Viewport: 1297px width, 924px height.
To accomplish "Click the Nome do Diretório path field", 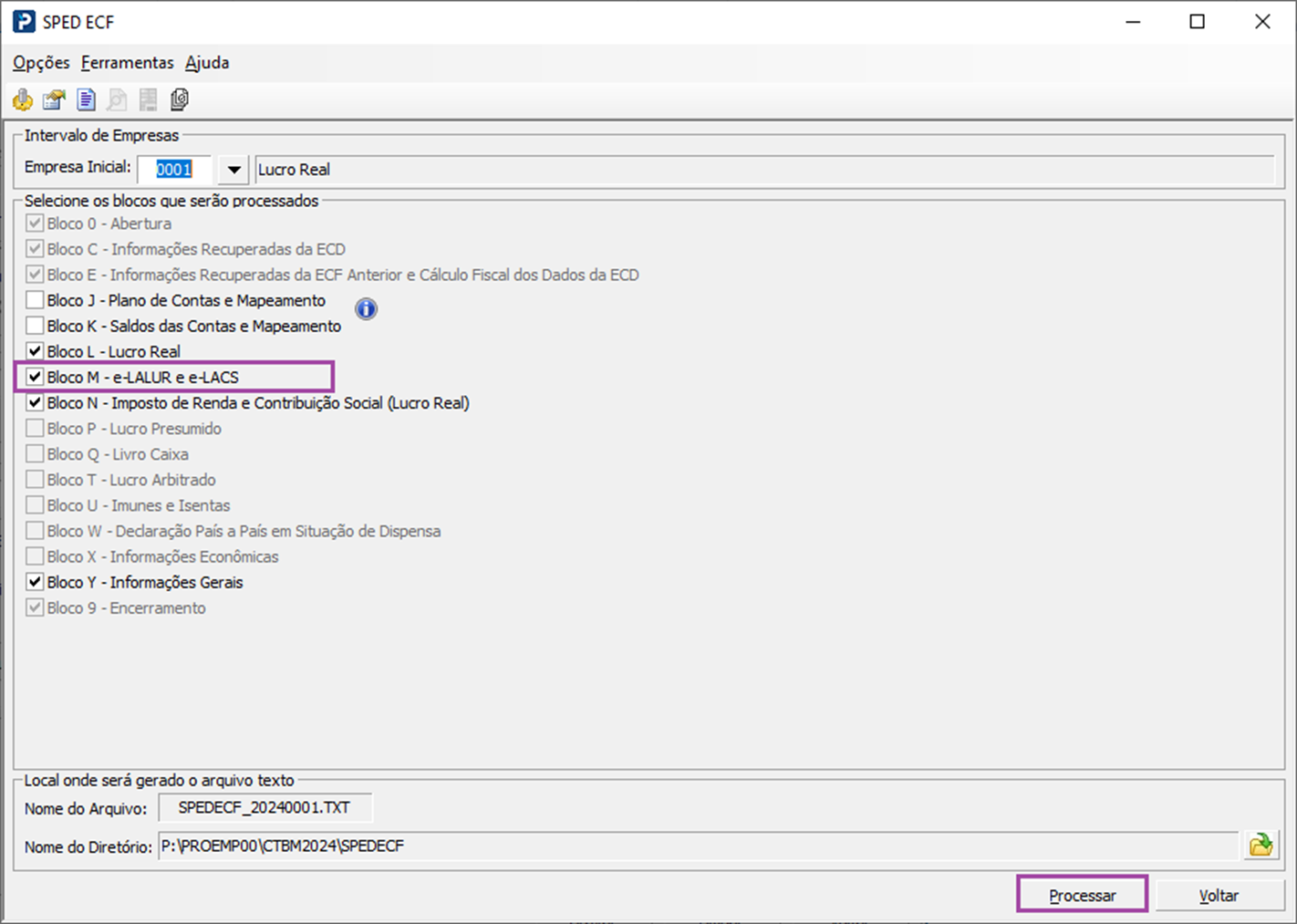I will 699,846.
